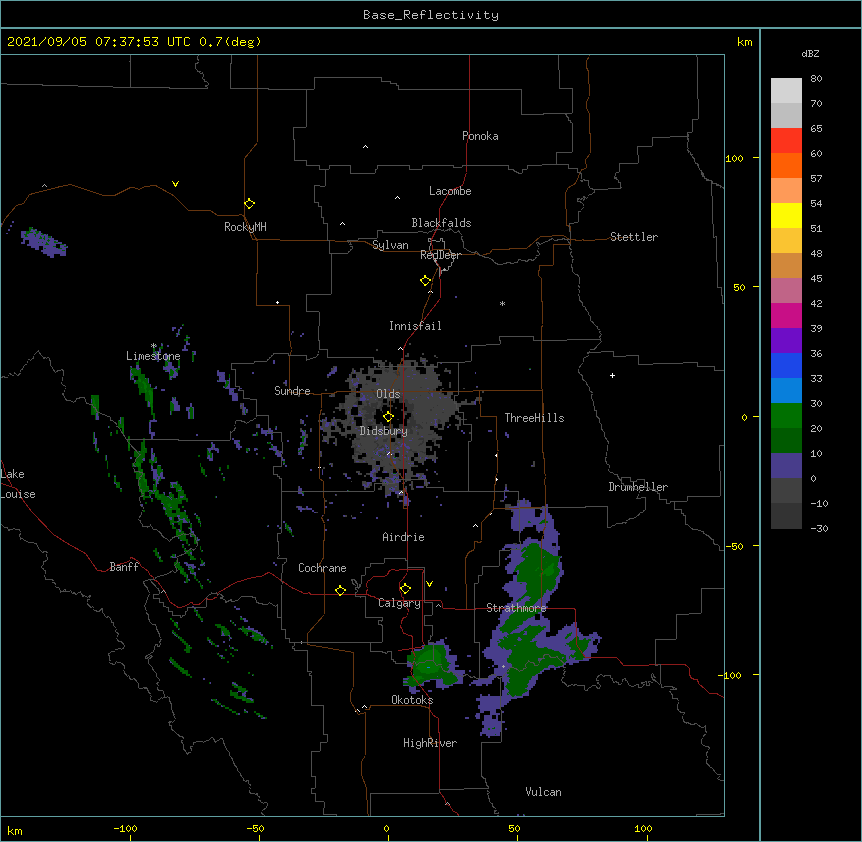Viewport: 862px width, 842px height.
Task: Click the Base_Reflectivity title text
Action: point(431,15)
